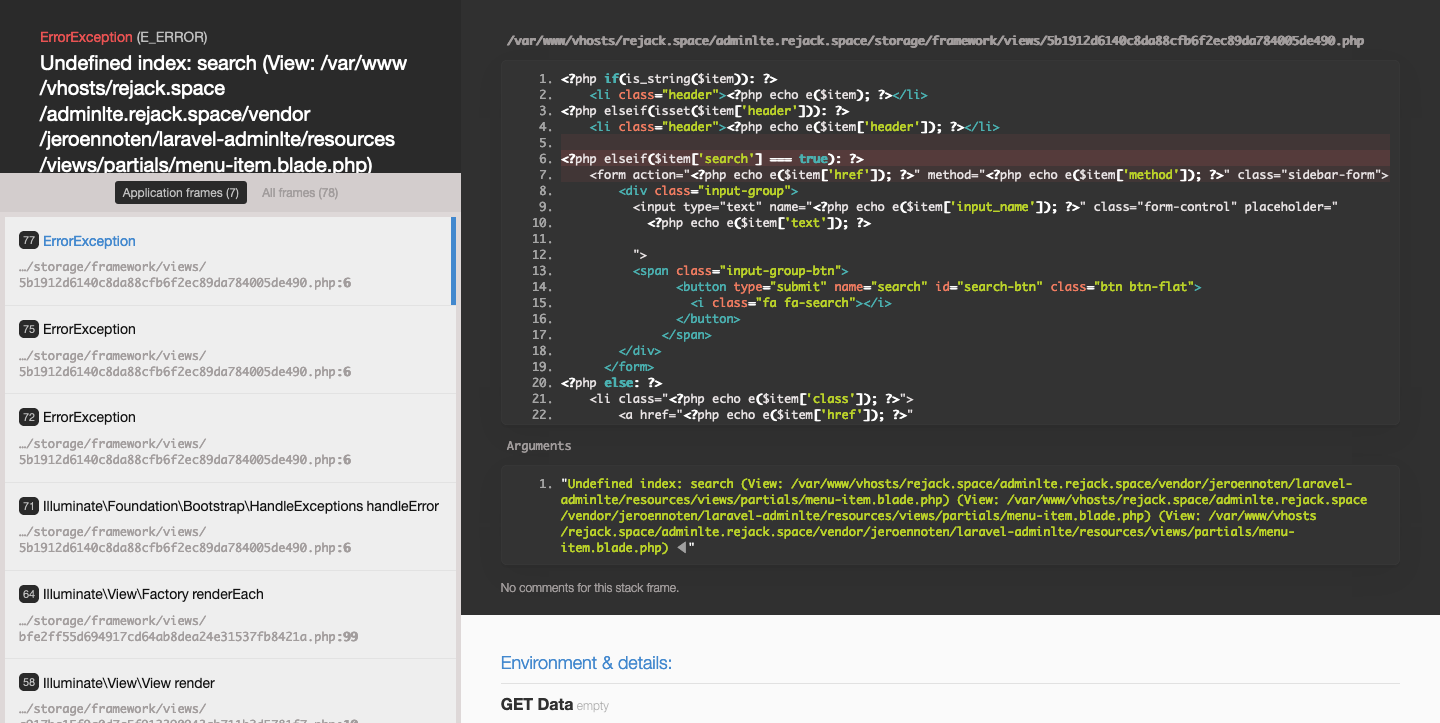Click file path under frame 64 ending :99

tap(188, 628)
